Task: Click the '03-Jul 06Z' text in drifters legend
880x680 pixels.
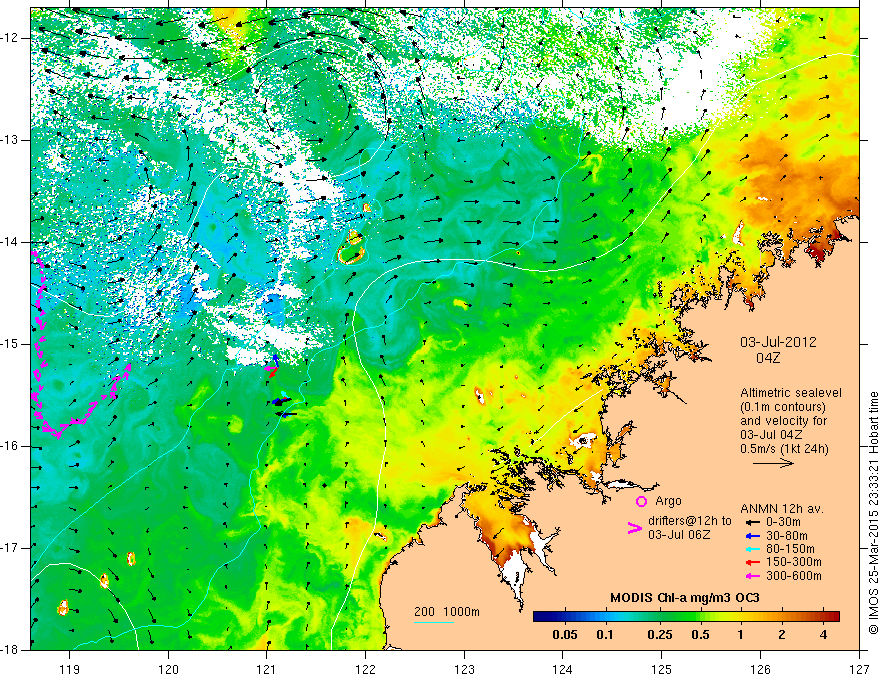Action: click(x=679, y=535)
